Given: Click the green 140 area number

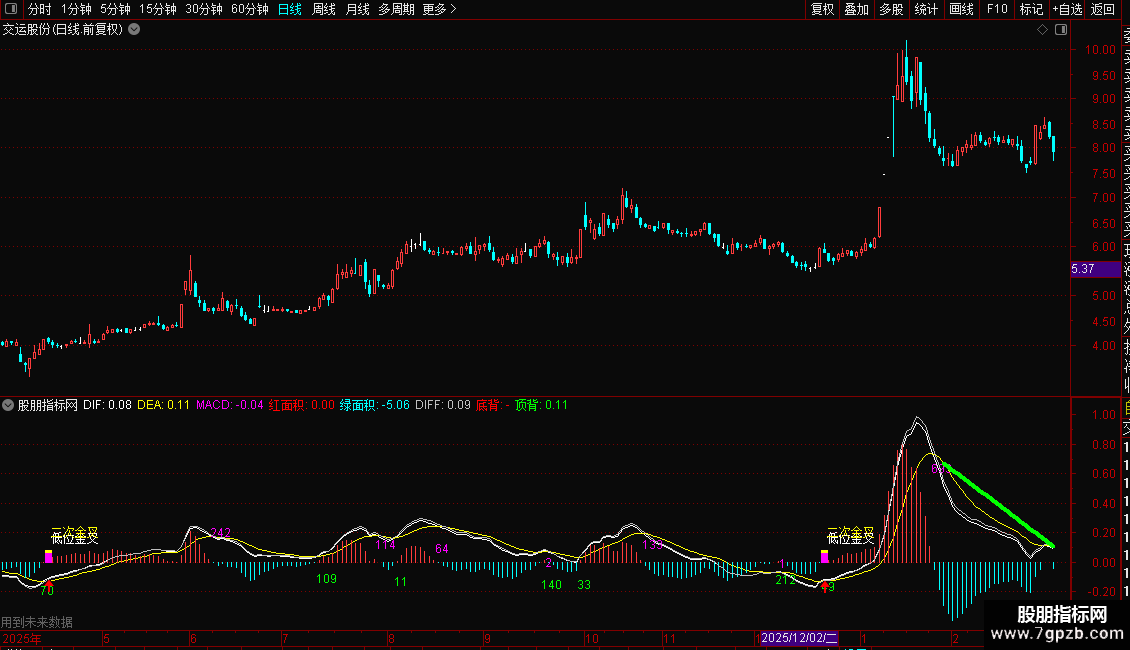Looking at the screenshot, I should 551,584.
